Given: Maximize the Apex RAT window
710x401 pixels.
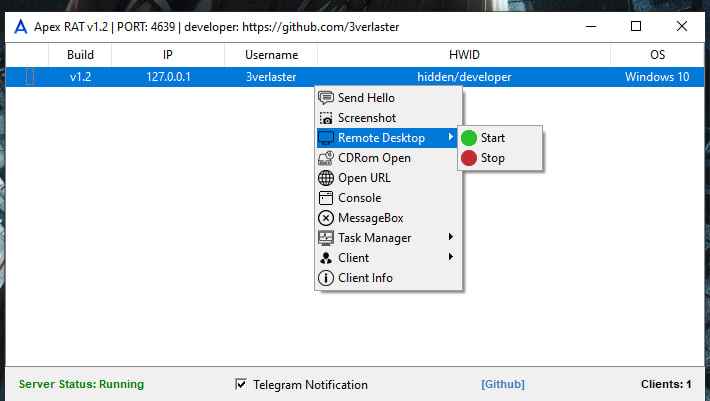Looking at the screenshot, I should pyautogui.click(x=636, y=26).
